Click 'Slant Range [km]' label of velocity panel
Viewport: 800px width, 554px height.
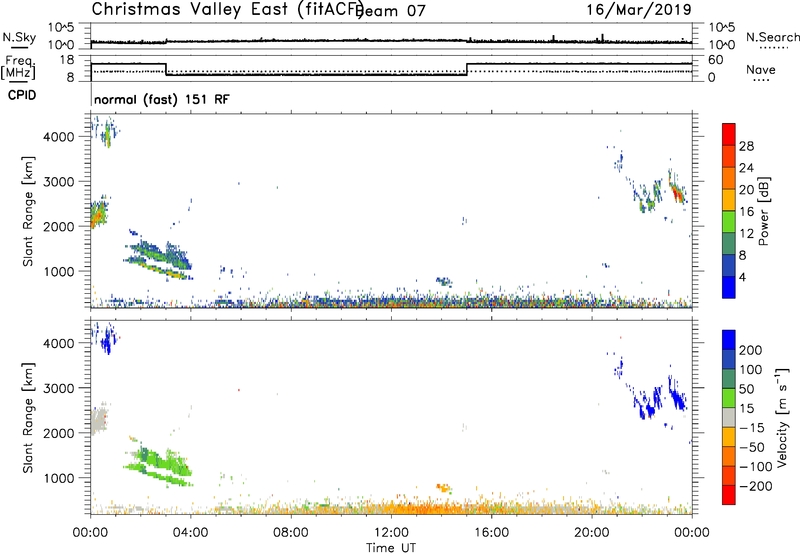click(x=28, y=417)
